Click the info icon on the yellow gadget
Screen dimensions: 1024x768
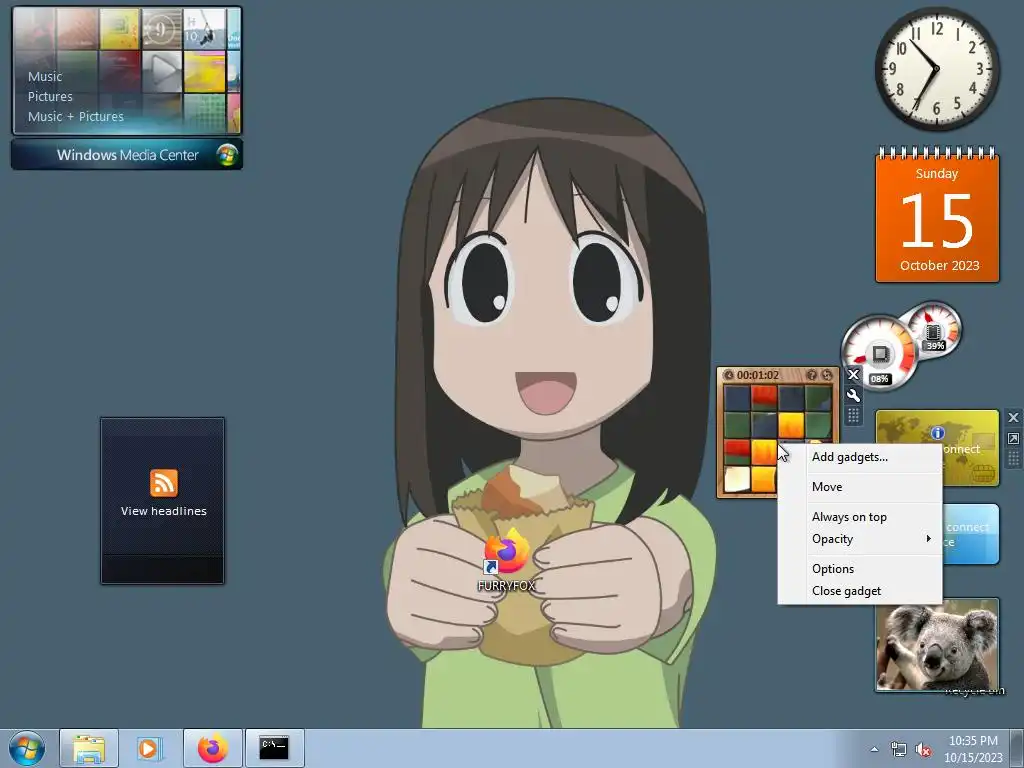[938, 433]
